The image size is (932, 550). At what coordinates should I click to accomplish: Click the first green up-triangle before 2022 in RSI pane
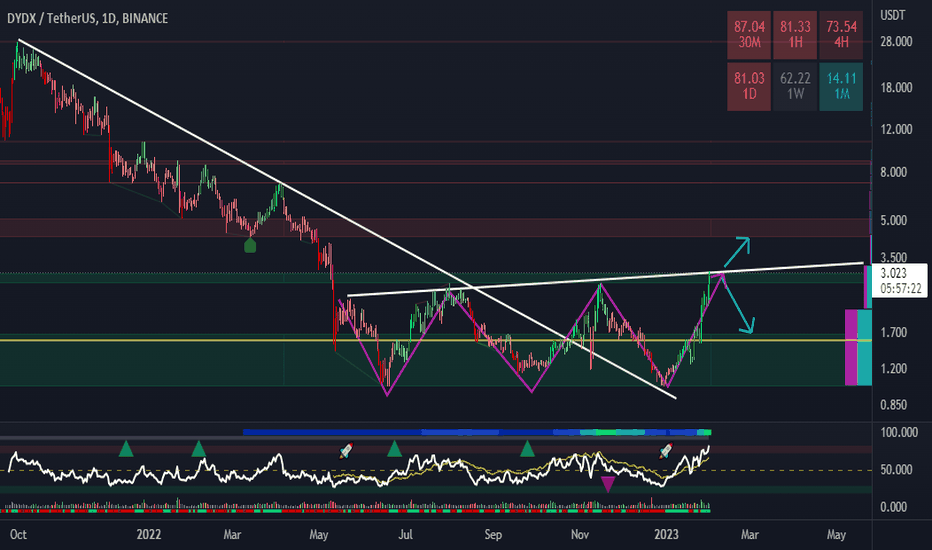(x=125, y=448)
